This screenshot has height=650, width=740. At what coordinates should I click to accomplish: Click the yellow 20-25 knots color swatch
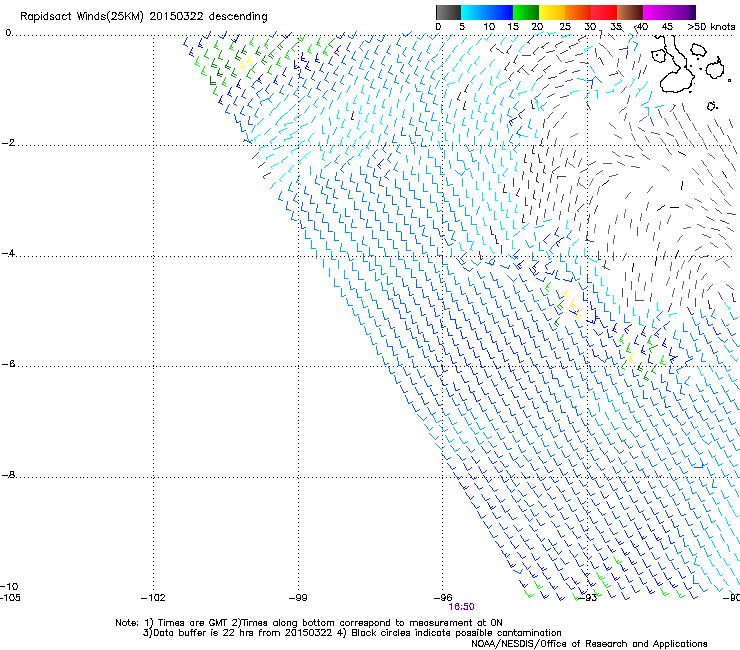[552, 12]
